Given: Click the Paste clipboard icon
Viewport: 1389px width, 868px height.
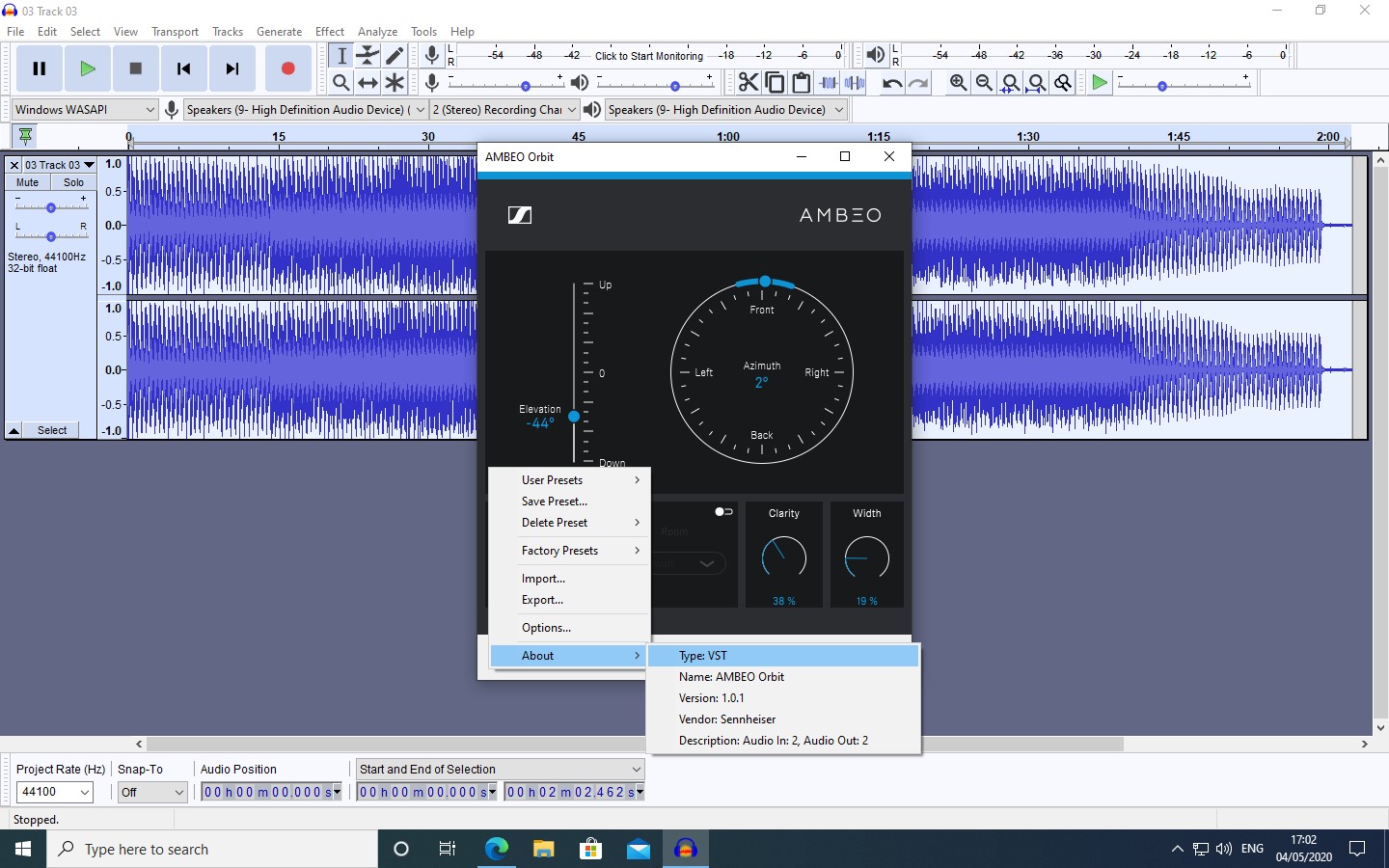Looking at the screenshot, I should [801, 83].
